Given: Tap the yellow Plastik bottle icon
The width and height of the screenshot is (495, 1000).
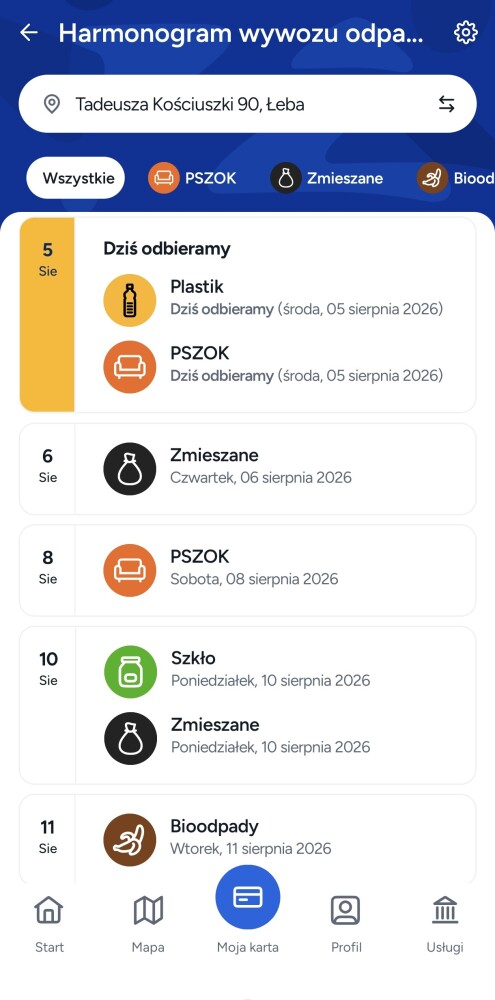Looking at the screenshot, I should [129, 300].
